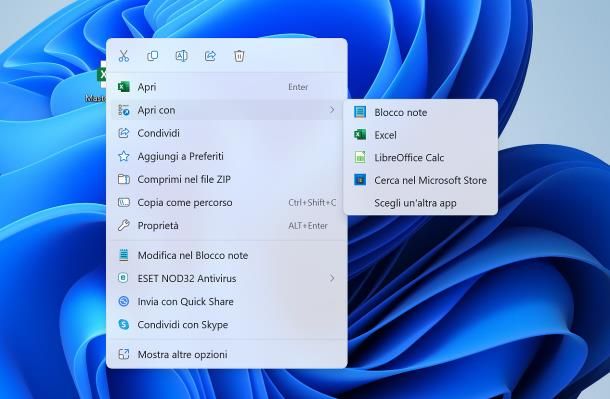The height and width of the screenshot is (399, 610).
Task: Click the ESET shield icon
Action: pyautogui.click(x=123, y=278)
